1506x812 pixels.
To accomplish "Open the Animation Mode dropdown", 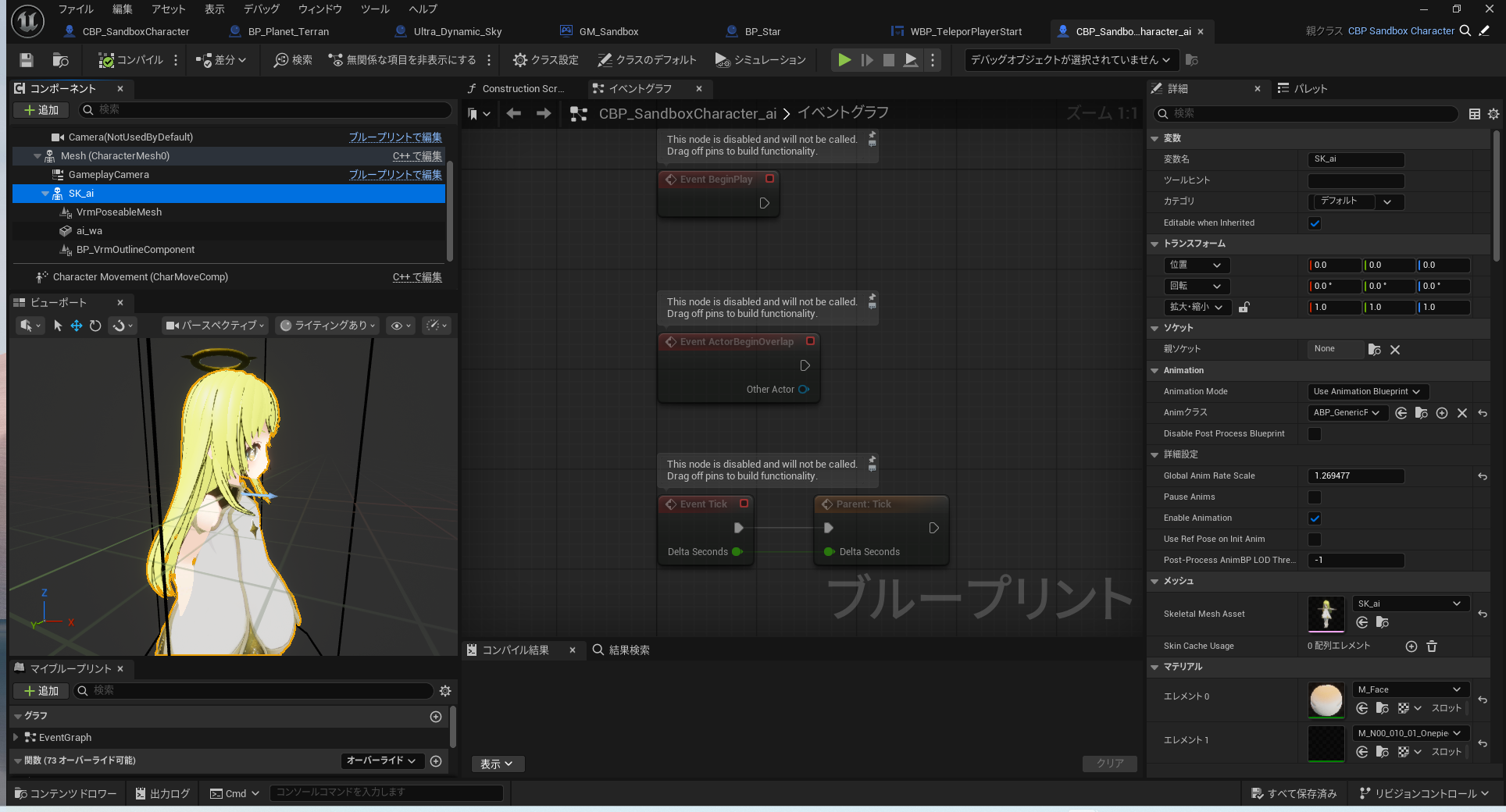I will [x=1367, y=392].
